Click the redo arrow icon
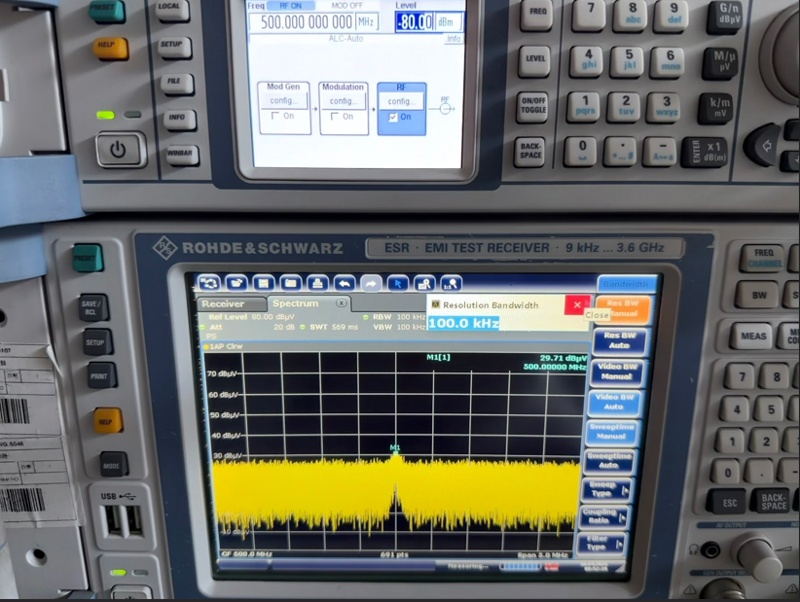 tap(371, 283)
